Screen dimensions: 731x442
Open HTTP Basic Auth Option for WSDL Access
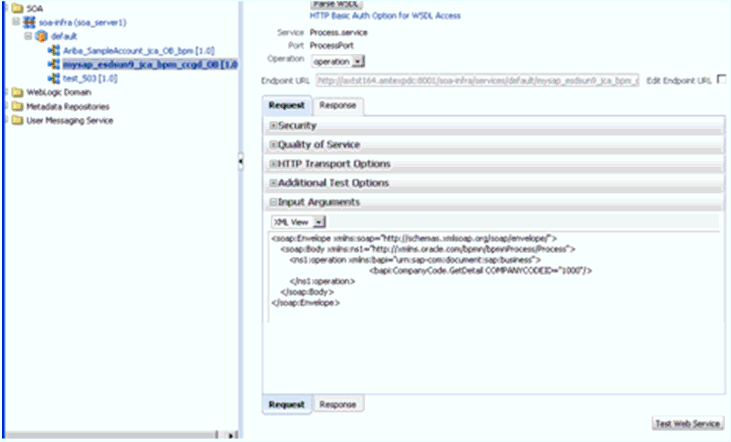(385, 15)
